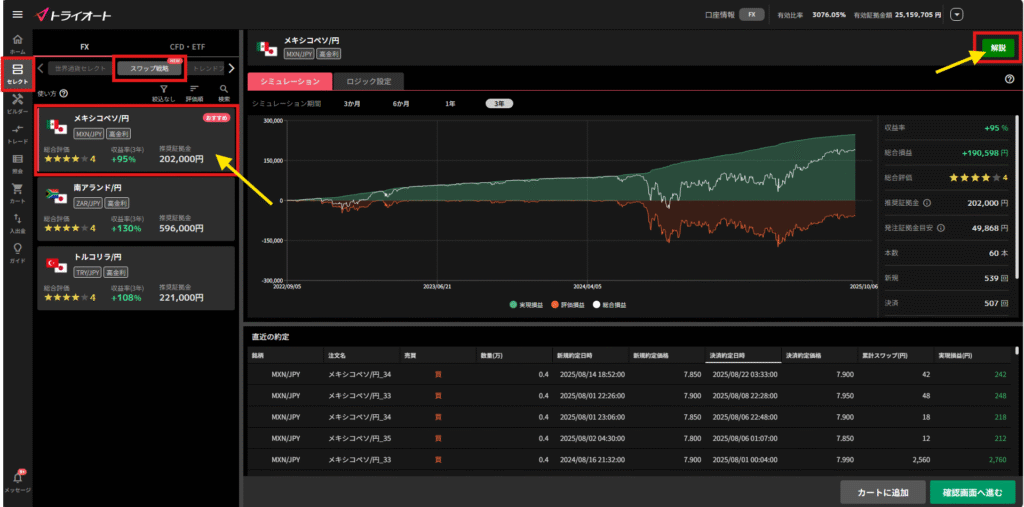The width and height of the screenshot is (1024, 507).
Task: Open the Deposit/Withdrawal (入出金) icon
Action: [x=17, y=223]
